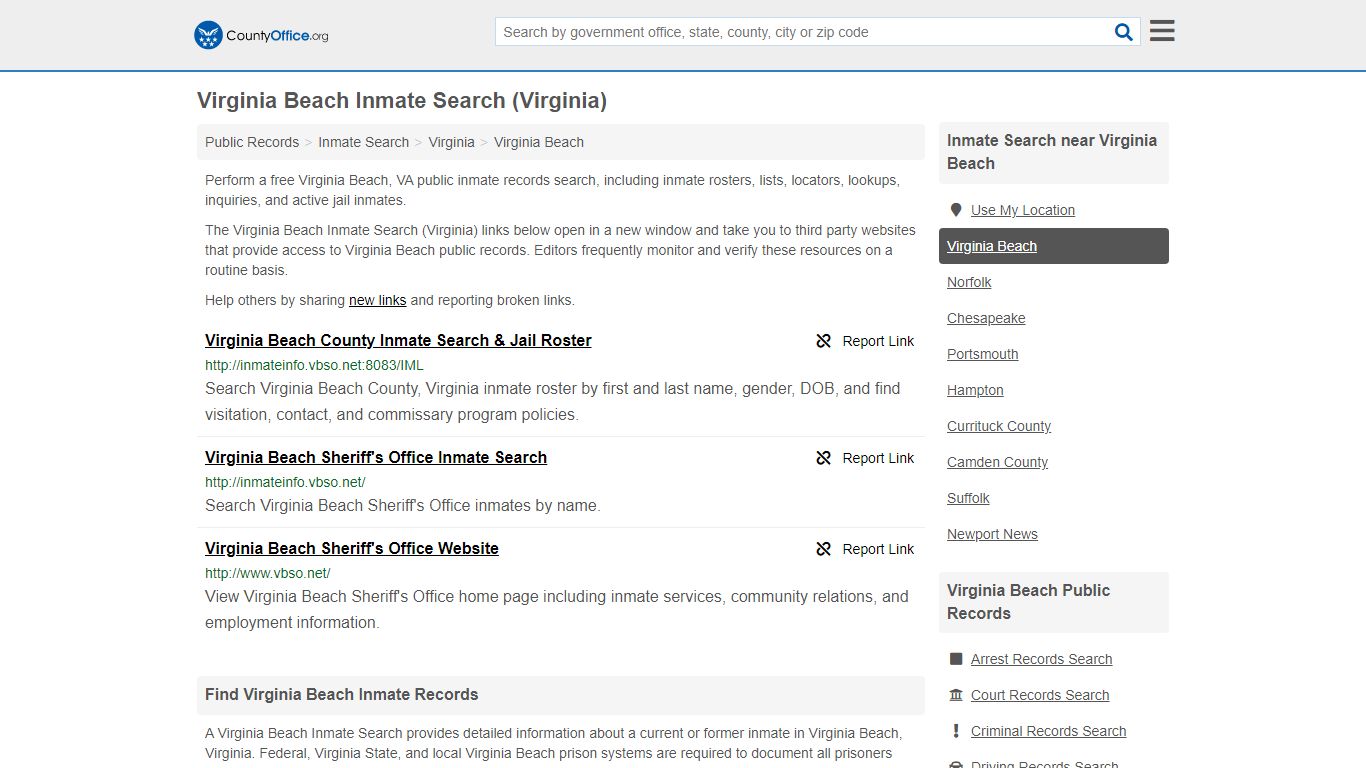Open the Inmate Search breadcrumb
Image resolution: width=1366 pixels, height=768 pixels.
364,142
